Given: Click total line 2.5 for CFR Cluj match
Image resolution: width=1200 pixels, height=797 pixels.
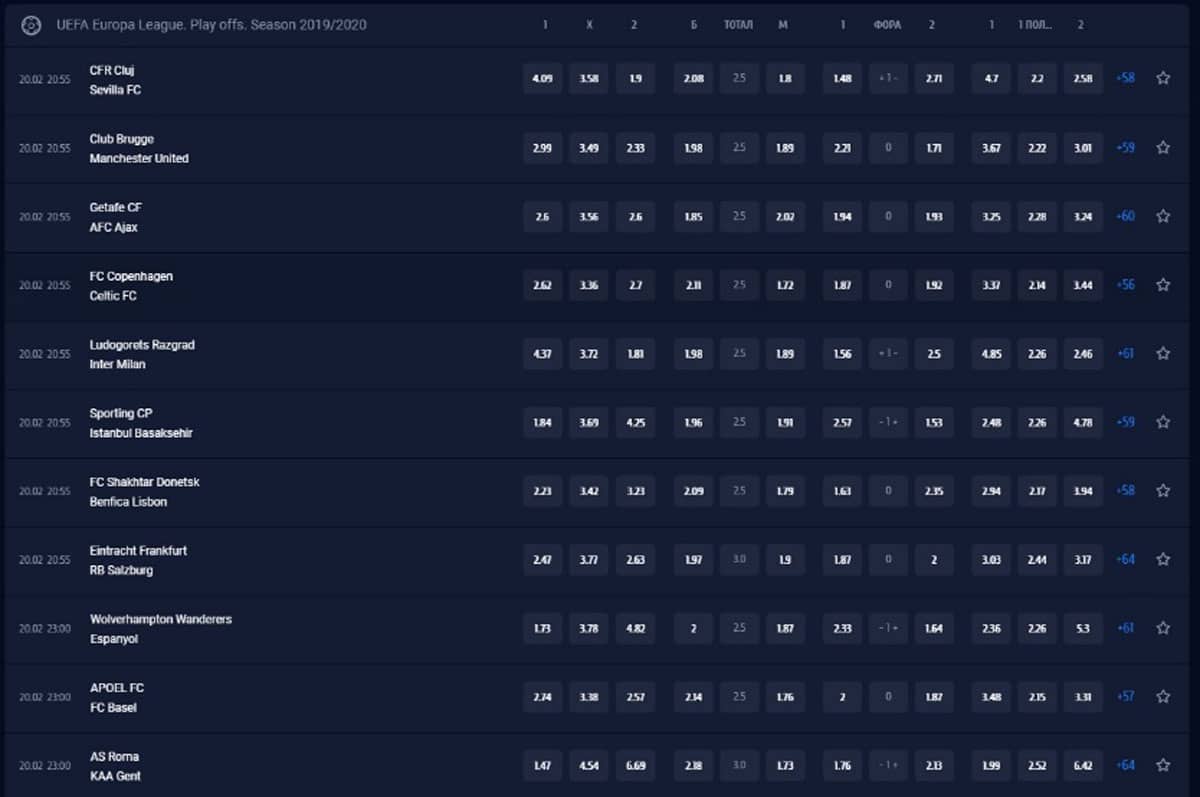Looking at the screenshot, I should 739,78.
